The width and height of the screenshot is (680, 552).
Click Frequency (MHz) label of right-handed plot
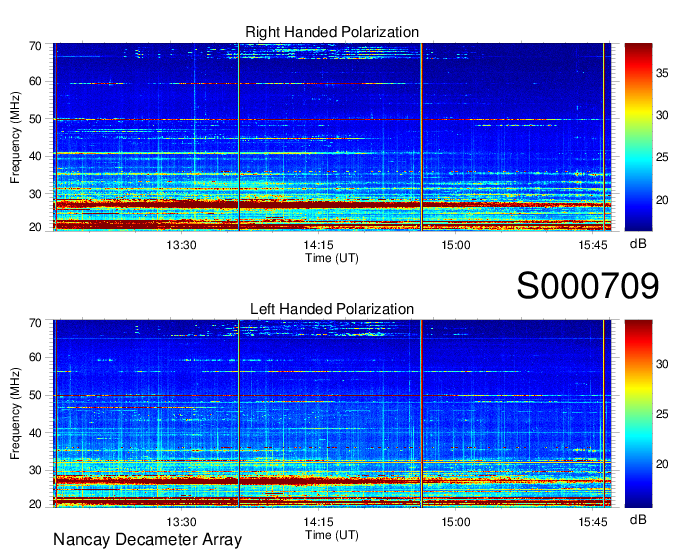point(15,137)
